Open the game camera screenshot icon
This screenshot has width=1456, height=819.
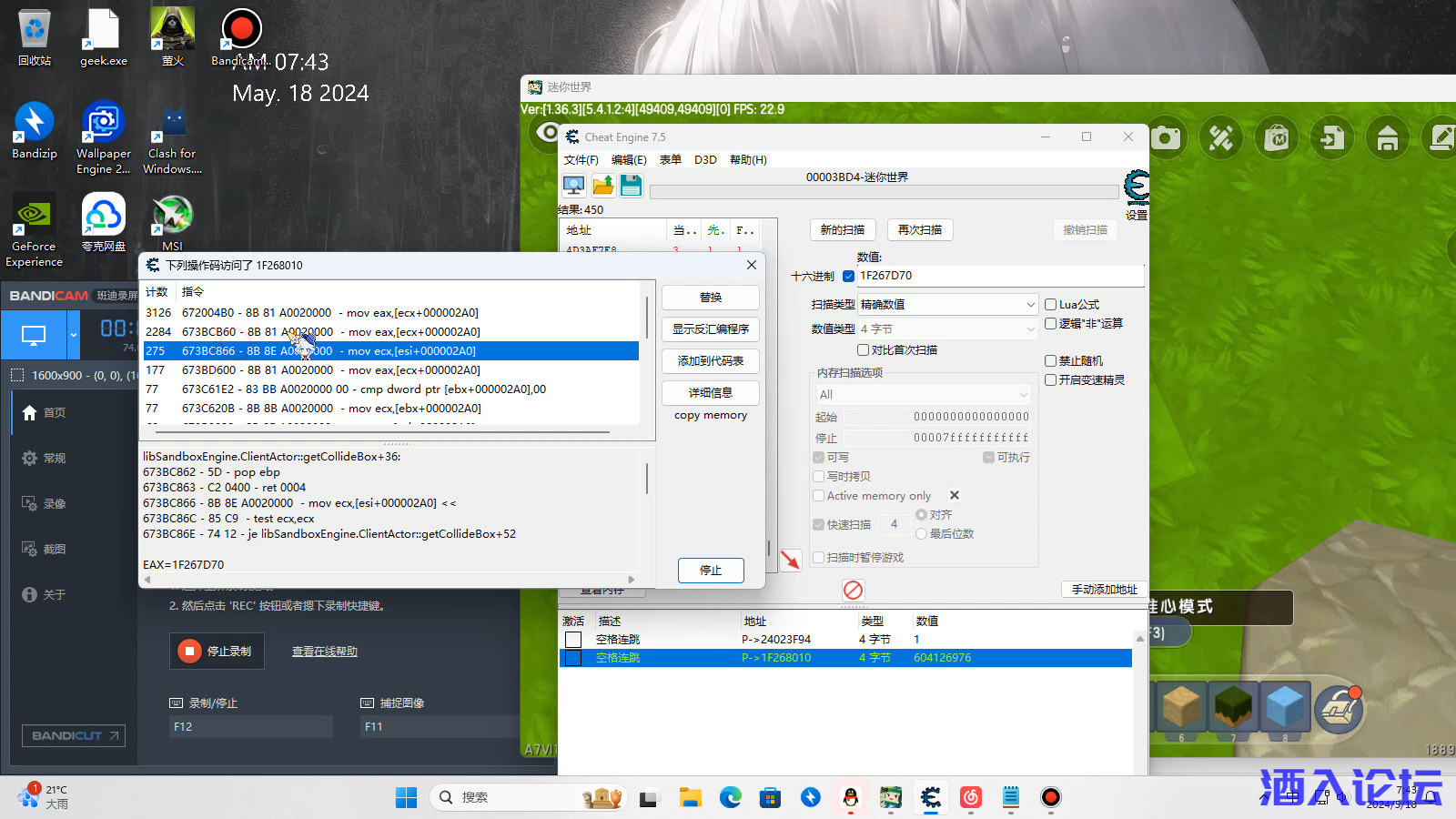tap(1166, 138)
